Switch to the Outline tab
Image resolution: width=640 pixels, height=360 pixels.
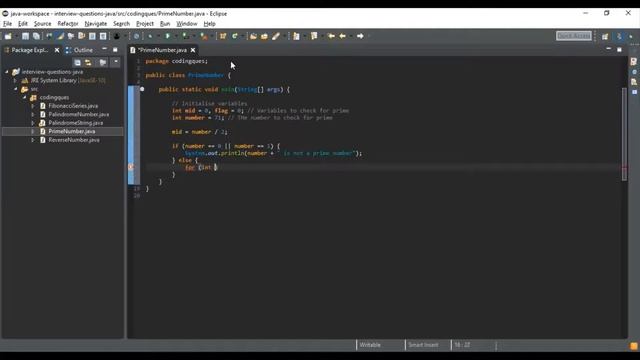[79, 50]
